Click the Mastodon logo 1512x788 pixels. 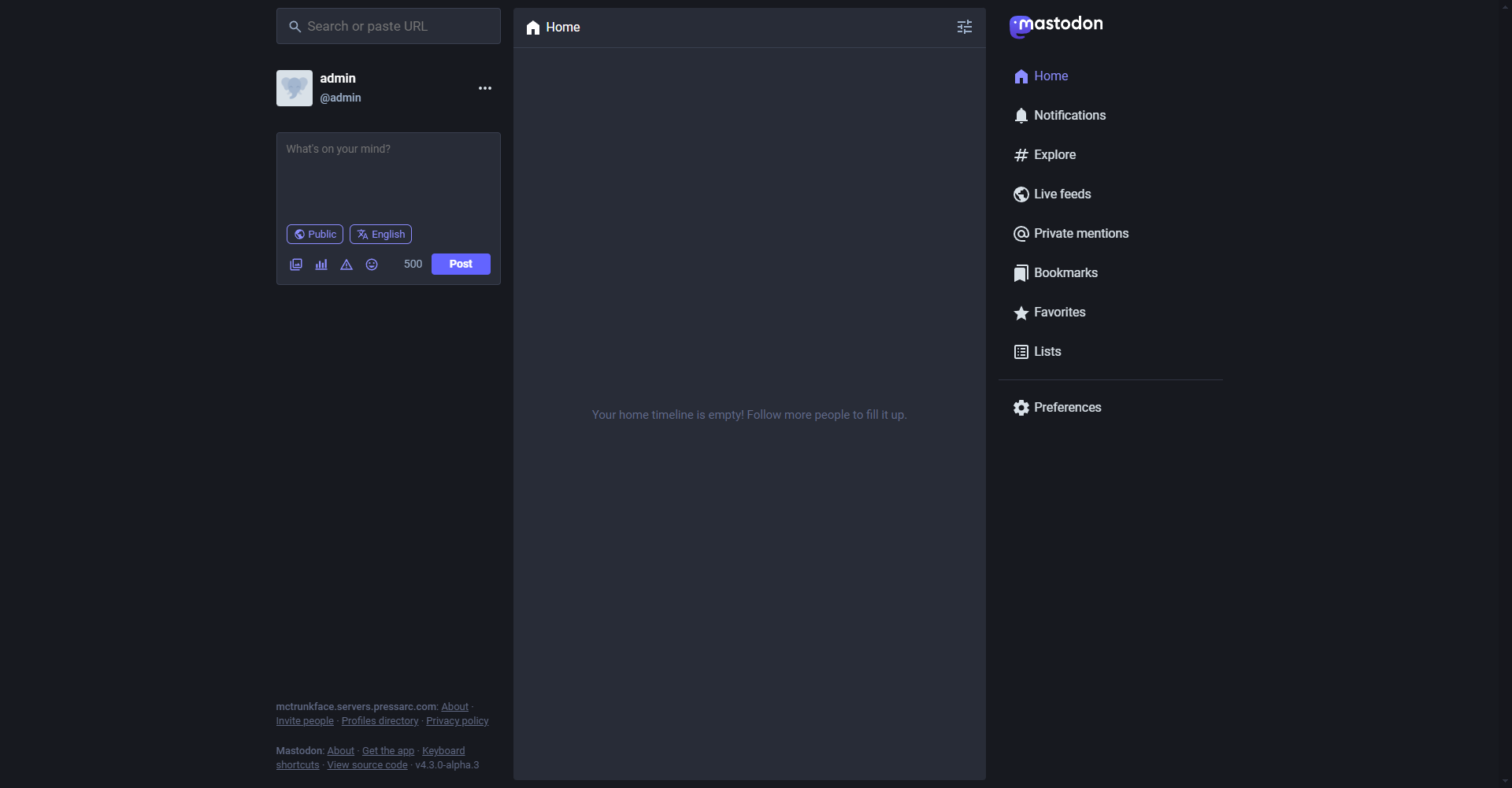[x=1056, y=26]
